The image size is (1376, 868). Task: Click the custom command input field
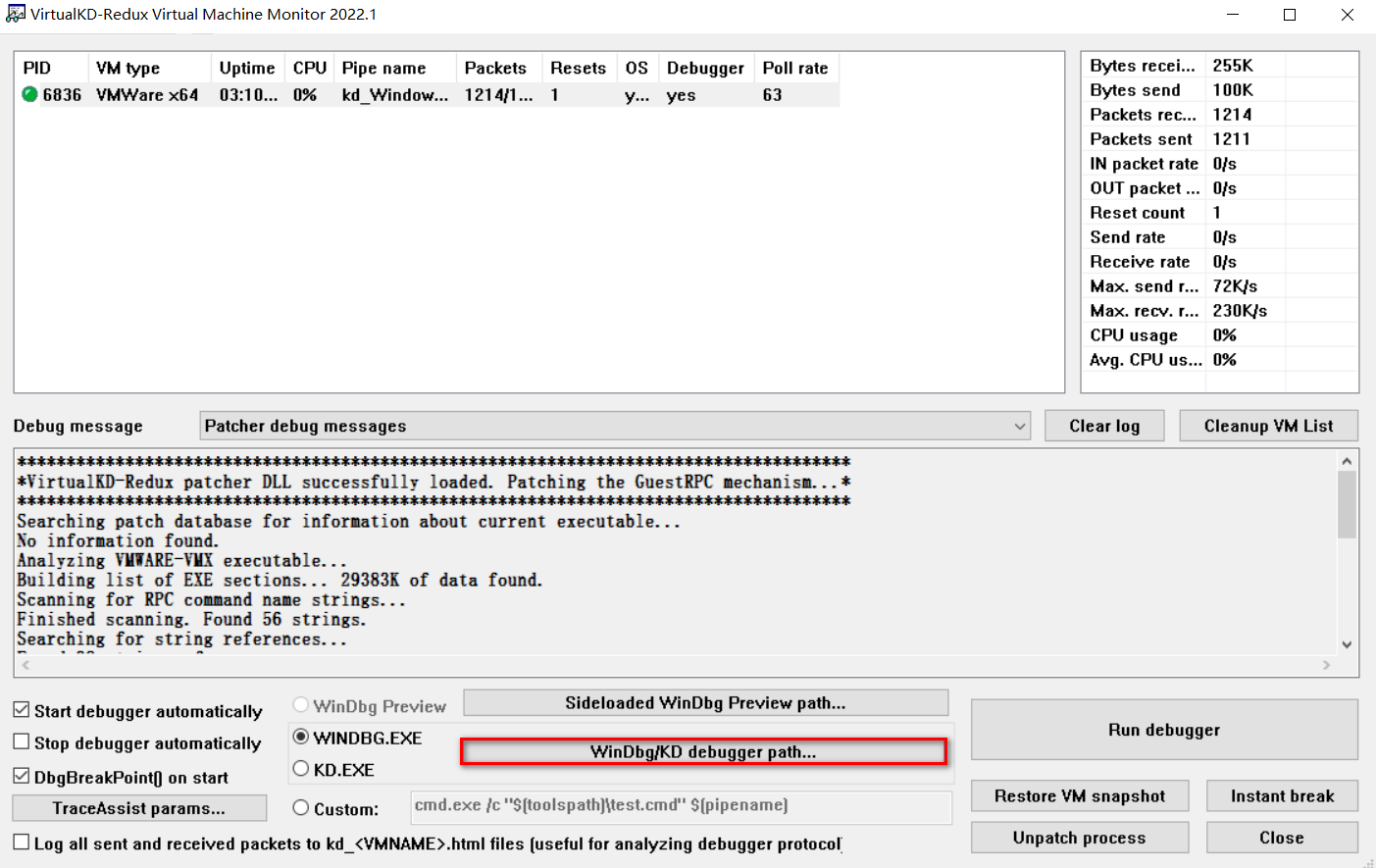(x=681, y=806)
